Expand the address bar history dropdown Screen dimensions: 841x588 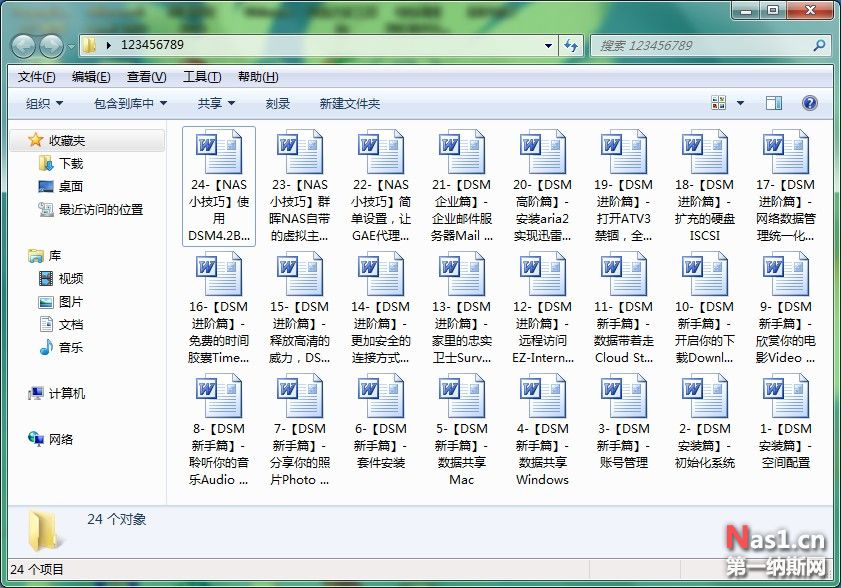click(x=548, y=46)
